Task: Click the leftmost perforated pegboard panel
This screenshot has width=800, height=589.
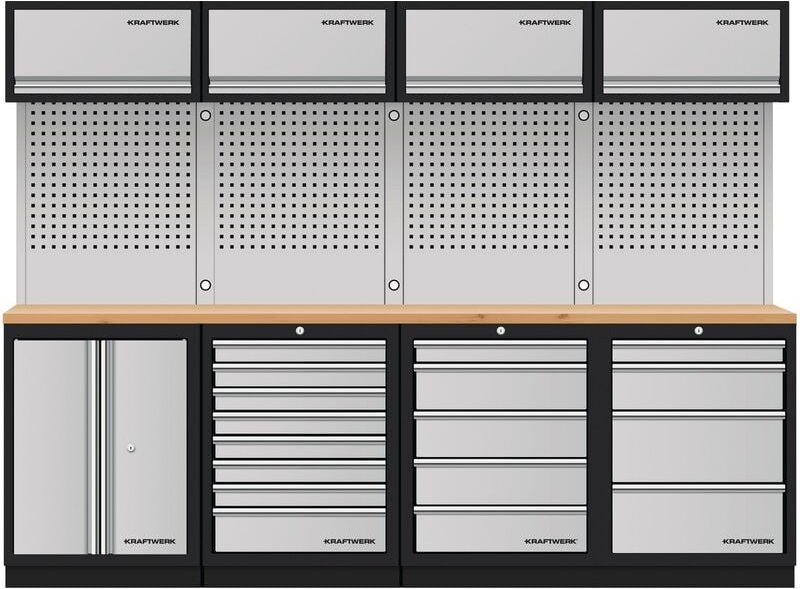Action: pos(108,200)
